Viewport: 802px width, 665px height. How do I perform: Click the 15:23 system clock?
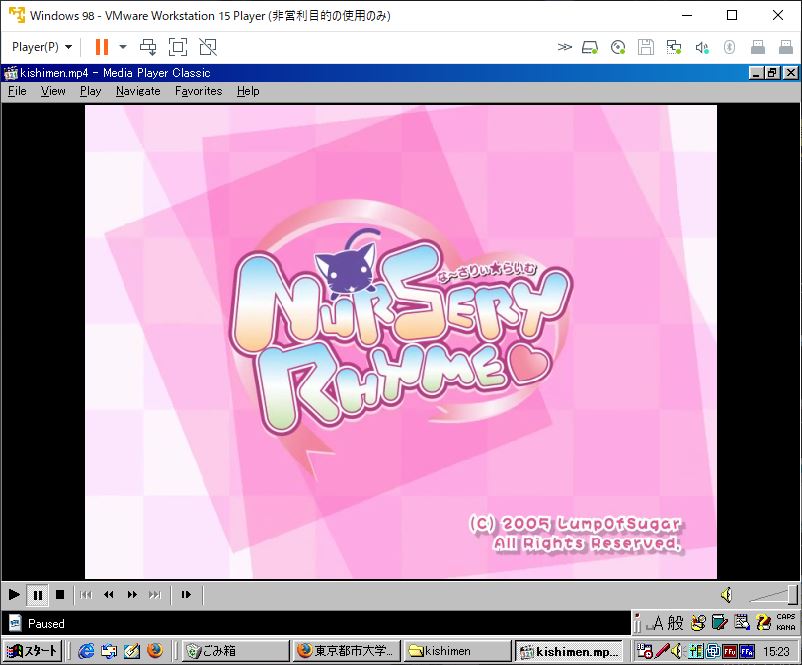776,651
